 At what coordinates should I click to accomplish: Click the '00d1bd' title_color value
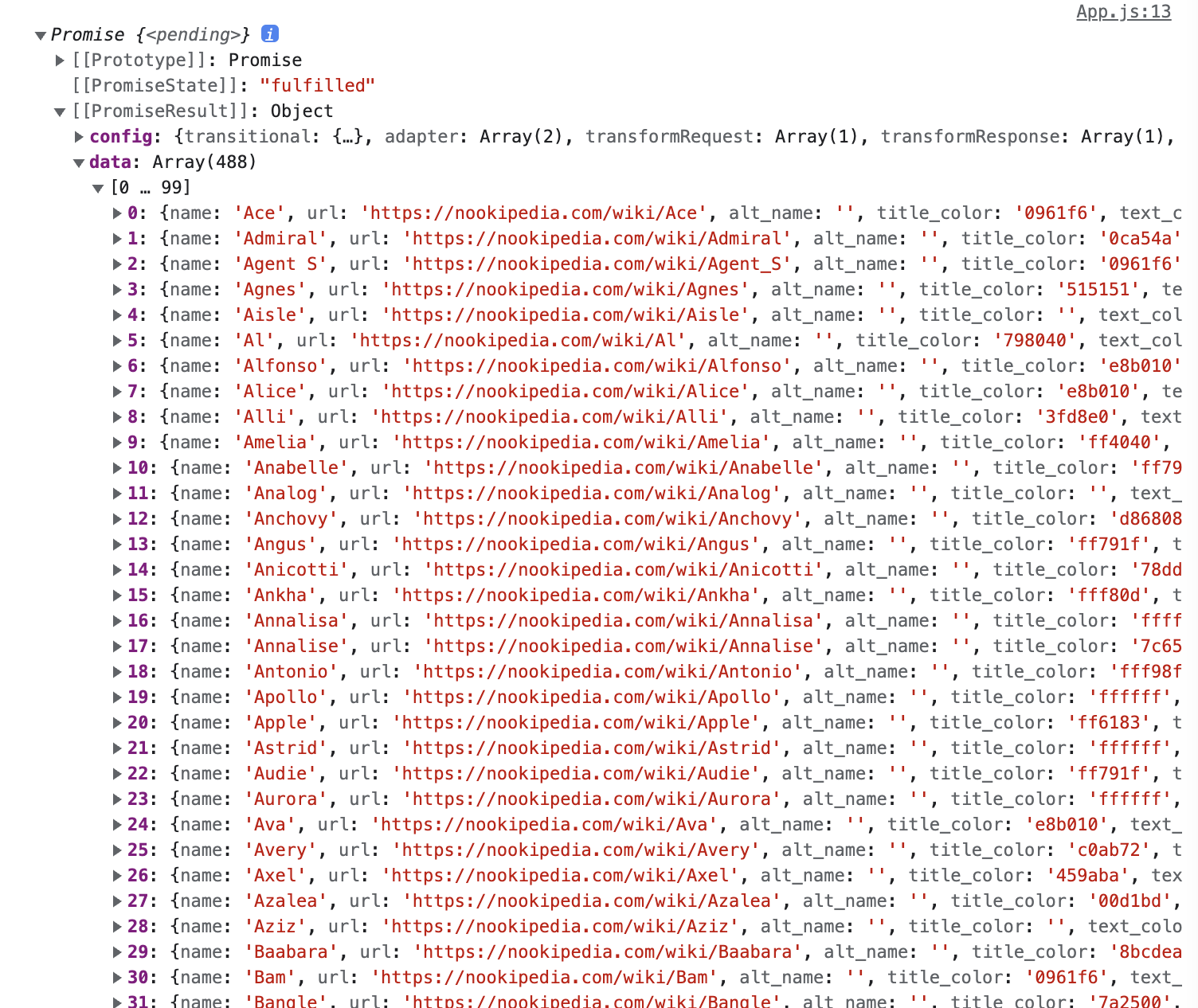1129,901
